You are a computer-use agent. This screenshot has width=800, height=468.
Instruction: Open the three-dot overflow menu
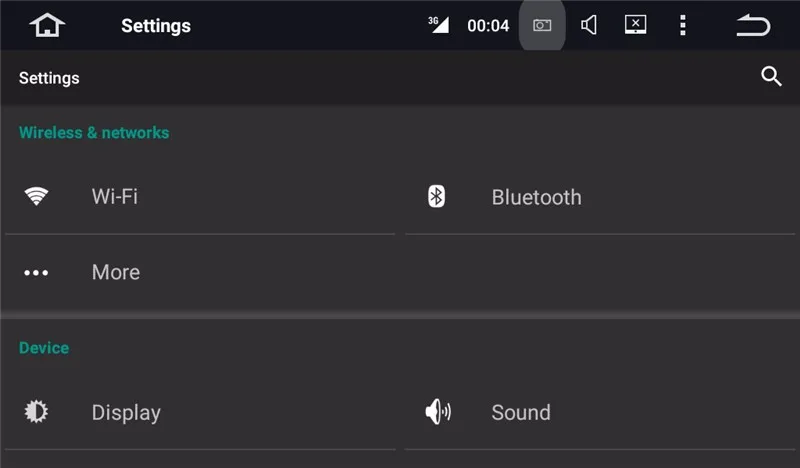[683, 26]
